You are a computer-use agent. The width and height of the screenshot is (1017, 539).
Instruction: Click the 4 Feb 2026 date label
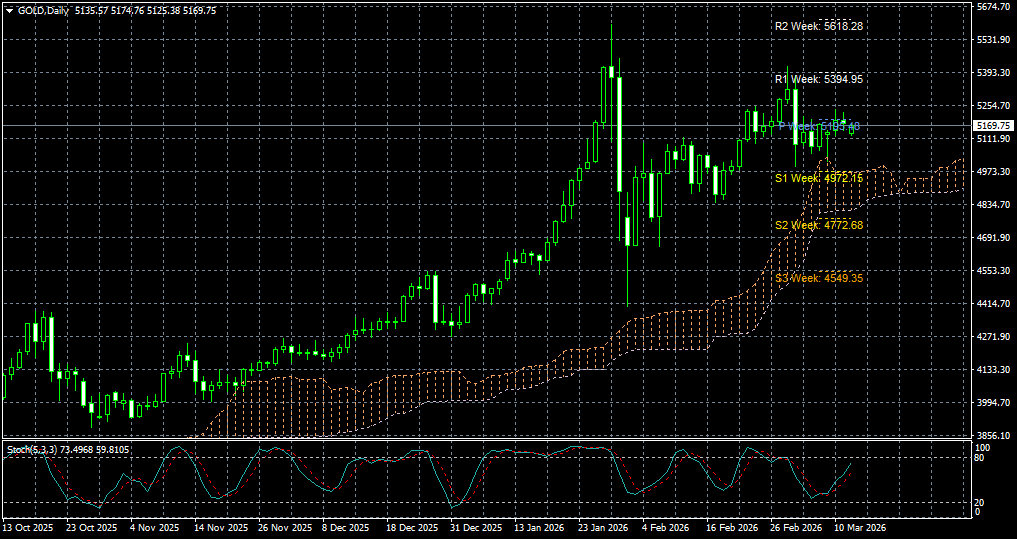click(x=665, y=528)
